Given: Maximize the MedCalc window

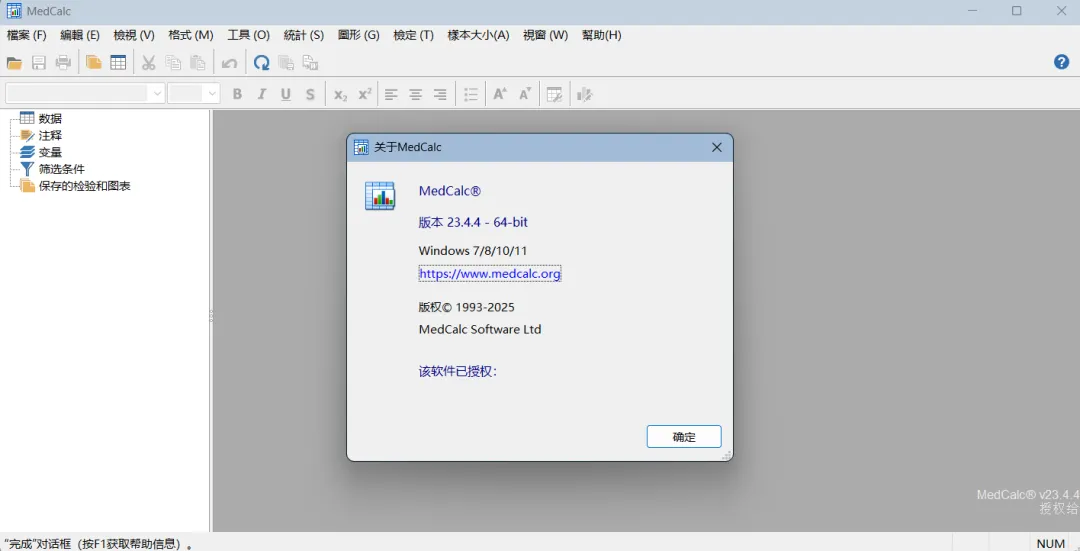Looking at the screenshot, I should pyautogui.click(x=1017, y=10).
